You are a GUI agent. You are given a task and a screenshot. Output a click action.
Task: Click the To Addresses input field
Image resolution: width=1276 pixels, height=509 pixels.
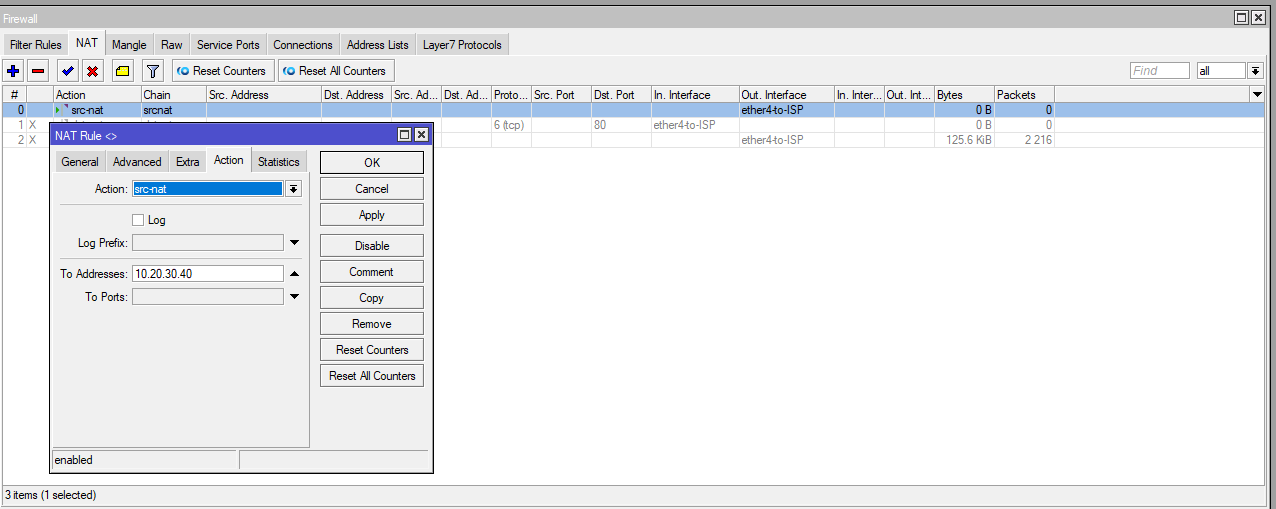coord(208,274)
